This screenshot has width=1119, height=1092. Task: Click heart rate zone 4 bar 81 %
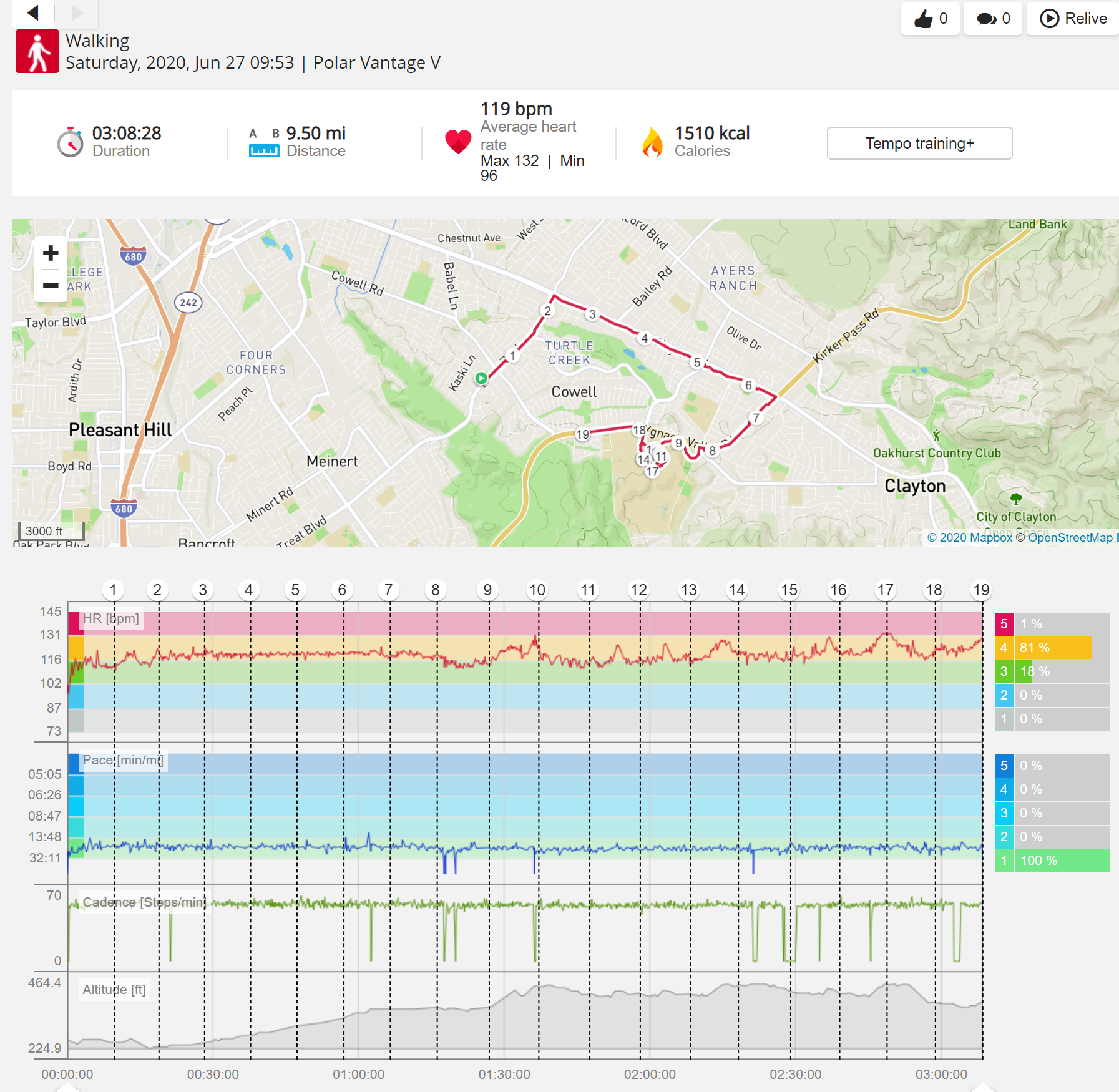click(1052, 648)
